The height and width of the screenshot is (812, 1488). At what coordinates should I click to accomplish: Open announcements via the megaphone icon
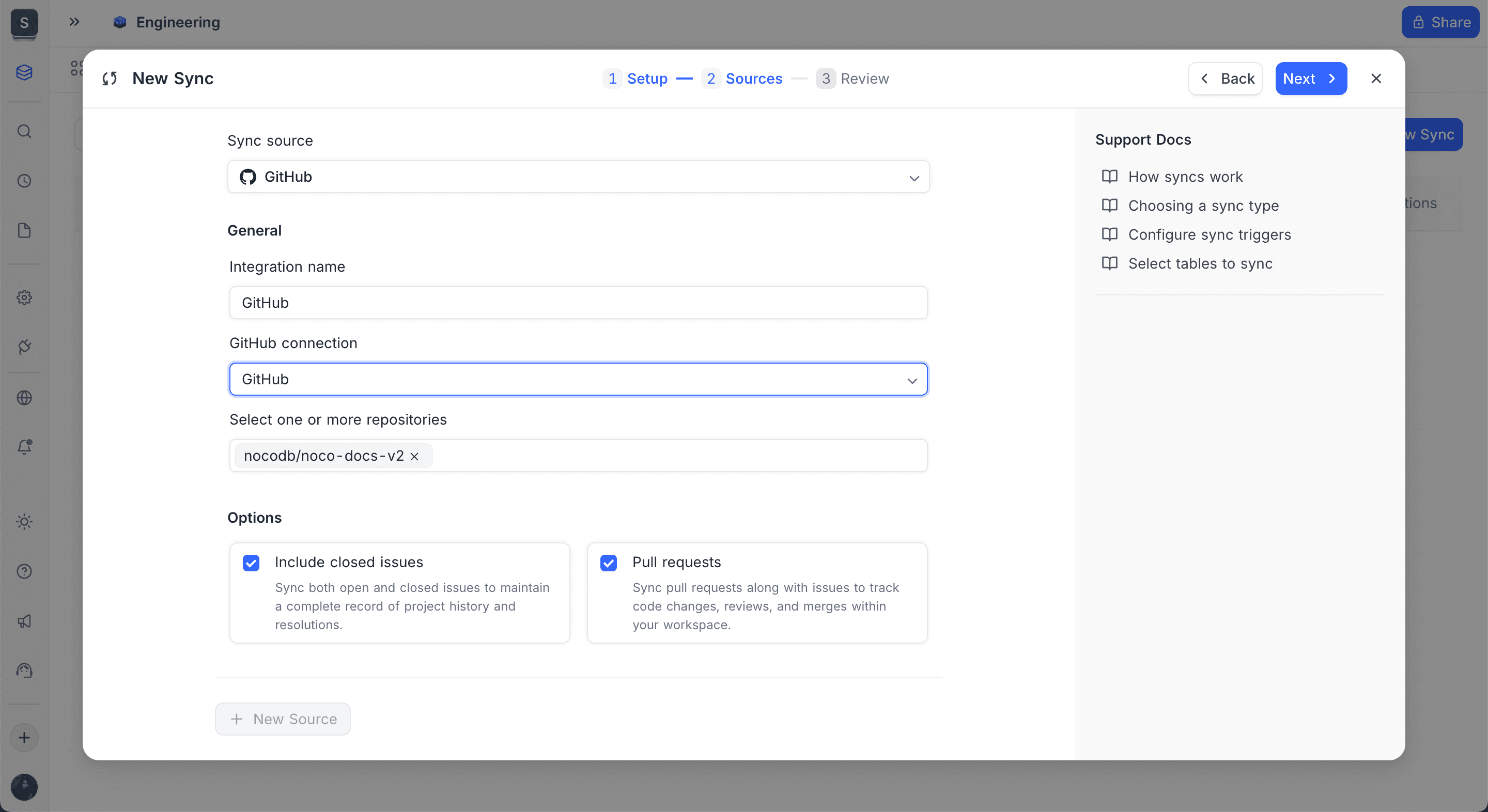pyautogui.click(x=24, y=621)
